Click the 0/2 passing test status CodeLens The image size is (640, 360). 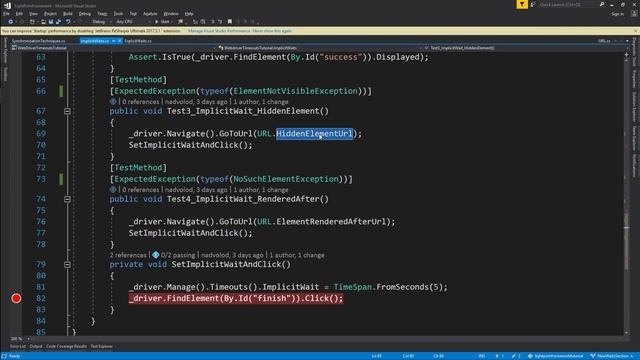(173, 255)
